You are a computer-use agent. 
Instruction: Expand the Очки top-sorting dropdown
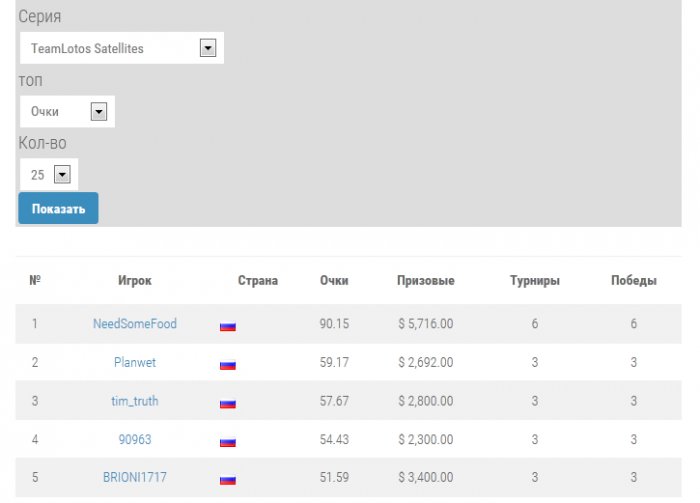(67, 112)
